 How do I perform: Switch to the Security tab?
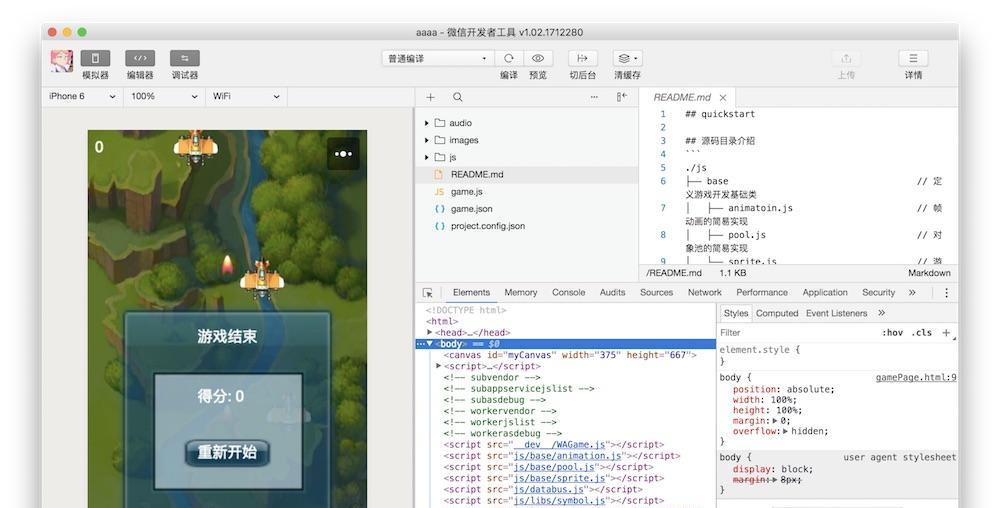pos(878,293)
